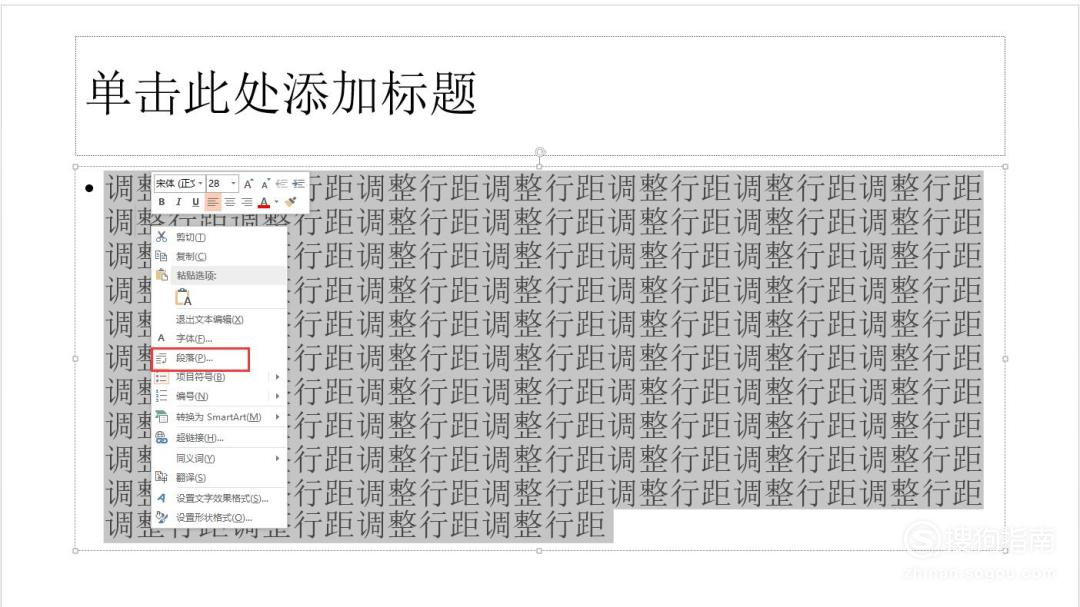Increase the font size with the larger A icon

coord(248,183)
